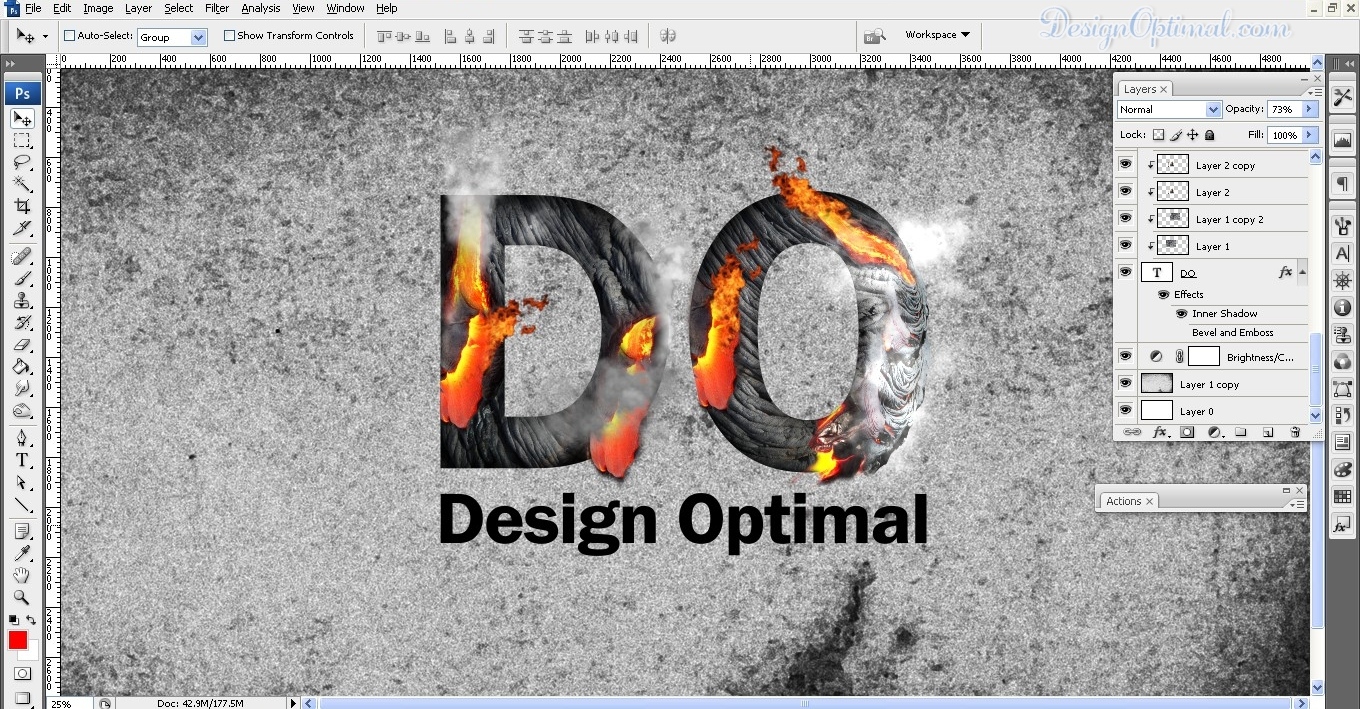Open the Info panel icon in dock
The height and width of the screenshot is (709, 1360).
(x=1342, y=308)
